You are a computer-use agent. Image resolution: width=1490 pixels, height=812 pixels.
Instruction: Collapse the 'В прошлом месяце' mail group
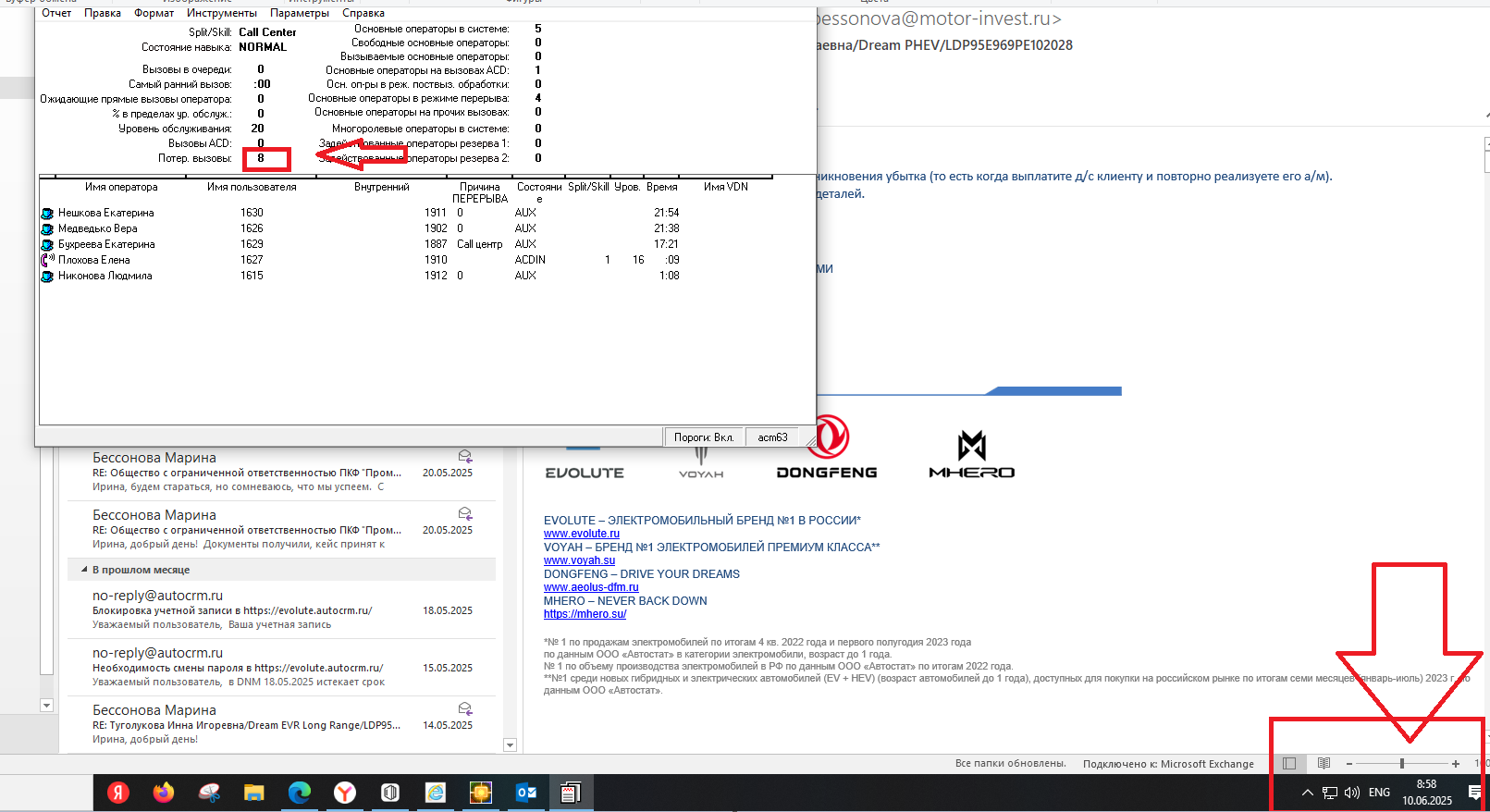click(x=84, y=570)
